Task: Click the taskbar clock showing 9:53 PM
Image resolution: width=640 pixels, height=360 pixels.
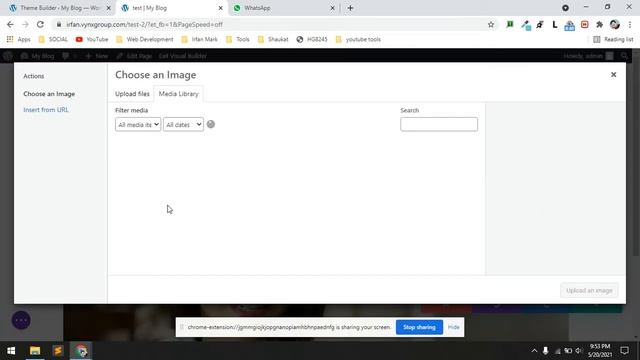Action: point(600,351)
